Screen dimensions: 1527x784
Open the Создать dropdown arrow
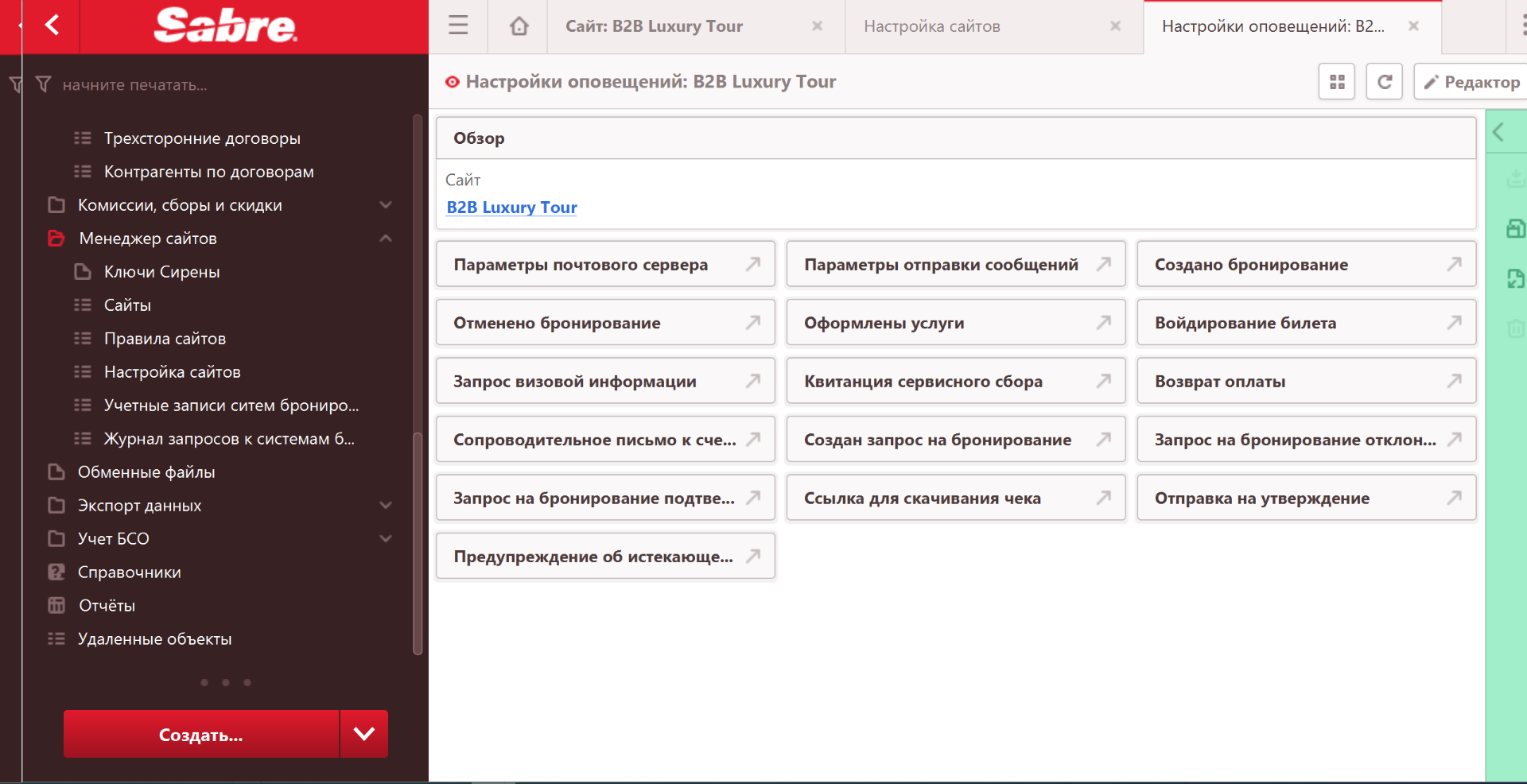click(x=364, y=734)
